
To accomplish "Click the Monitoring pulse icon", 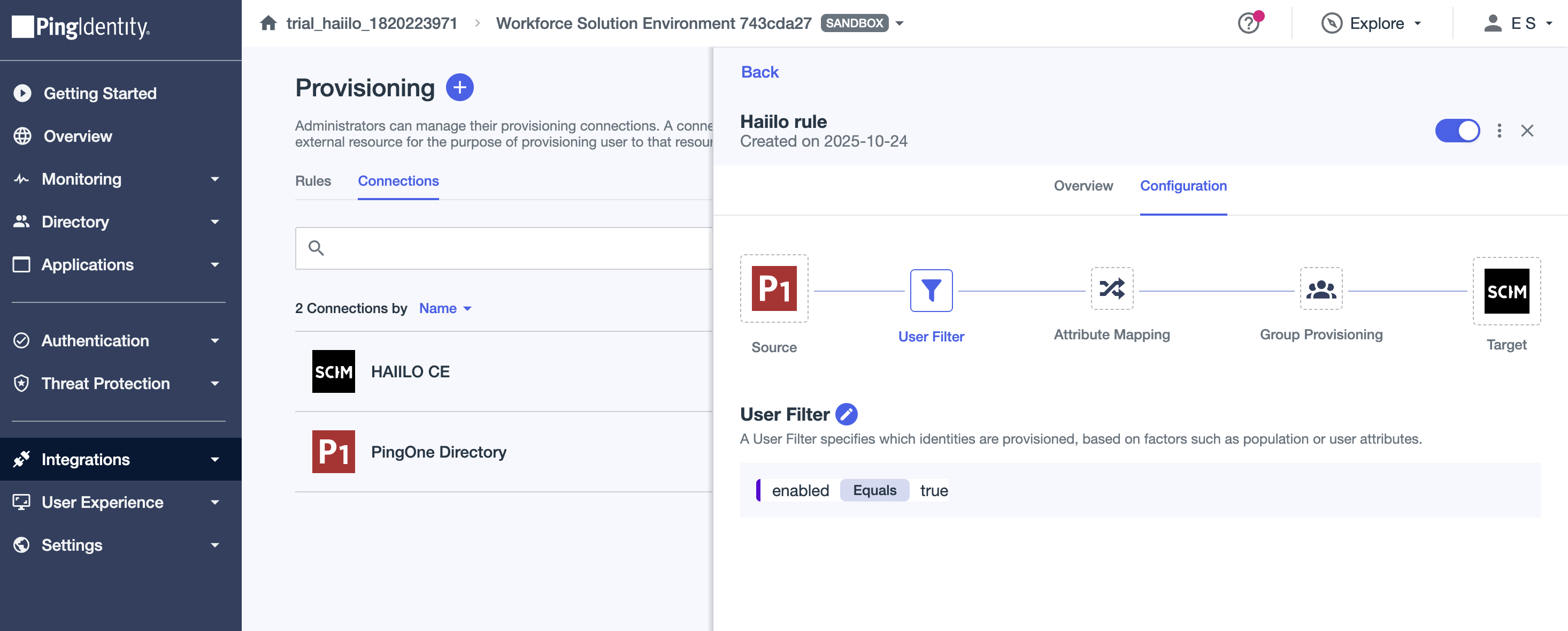I will (x=21, y=179).
